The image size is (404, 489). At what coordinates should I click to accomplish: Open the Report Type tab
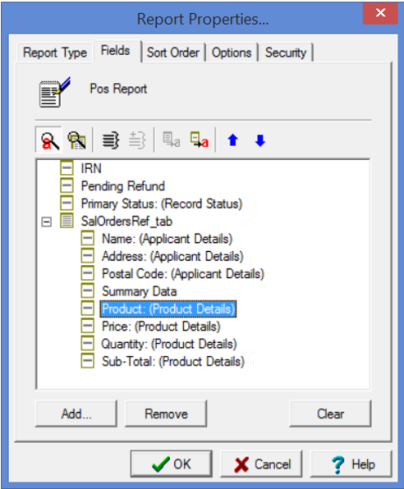[55, 52]
